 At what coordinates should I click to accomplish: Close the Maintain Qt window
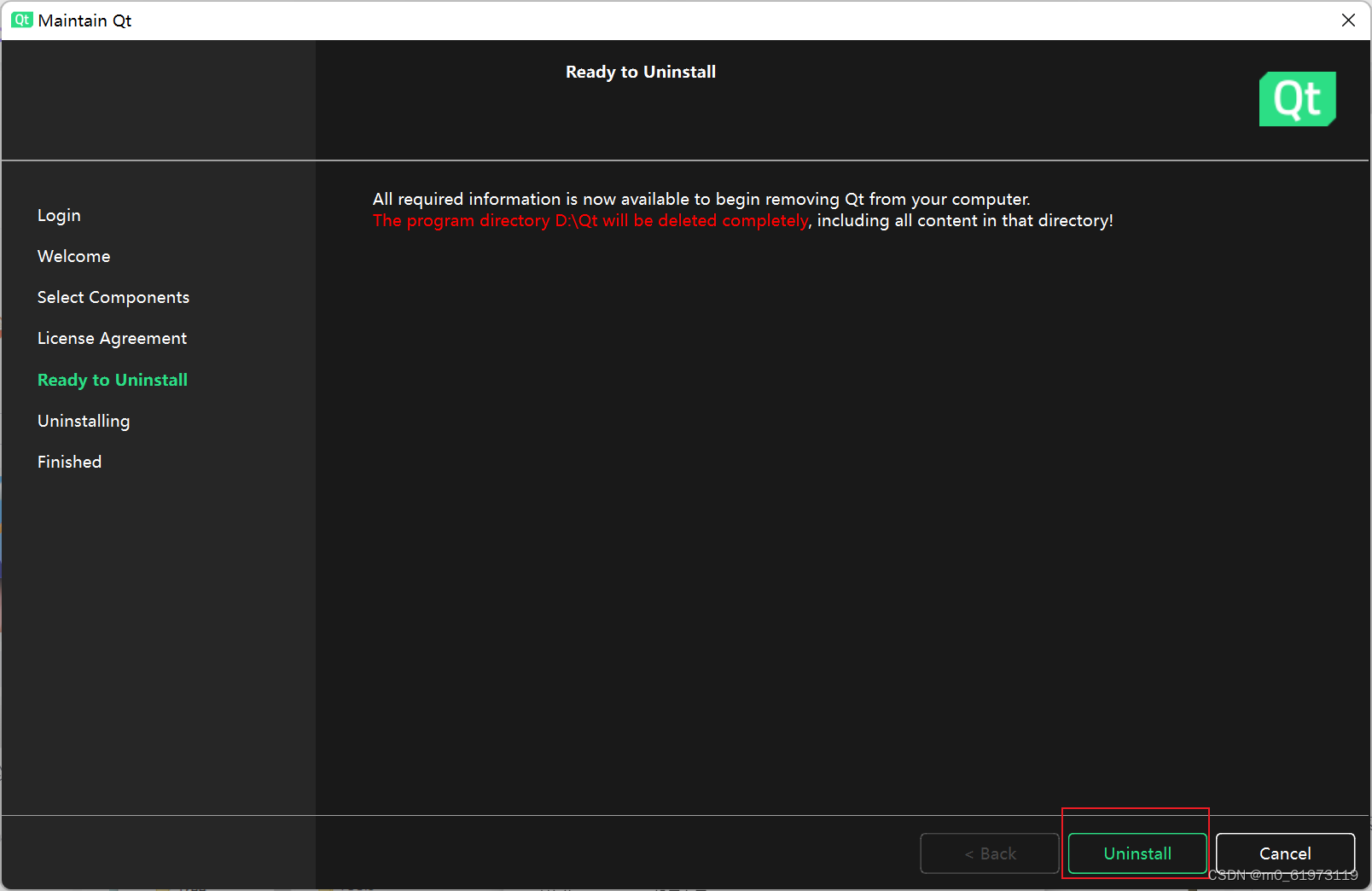click(x=1348, y=20)
